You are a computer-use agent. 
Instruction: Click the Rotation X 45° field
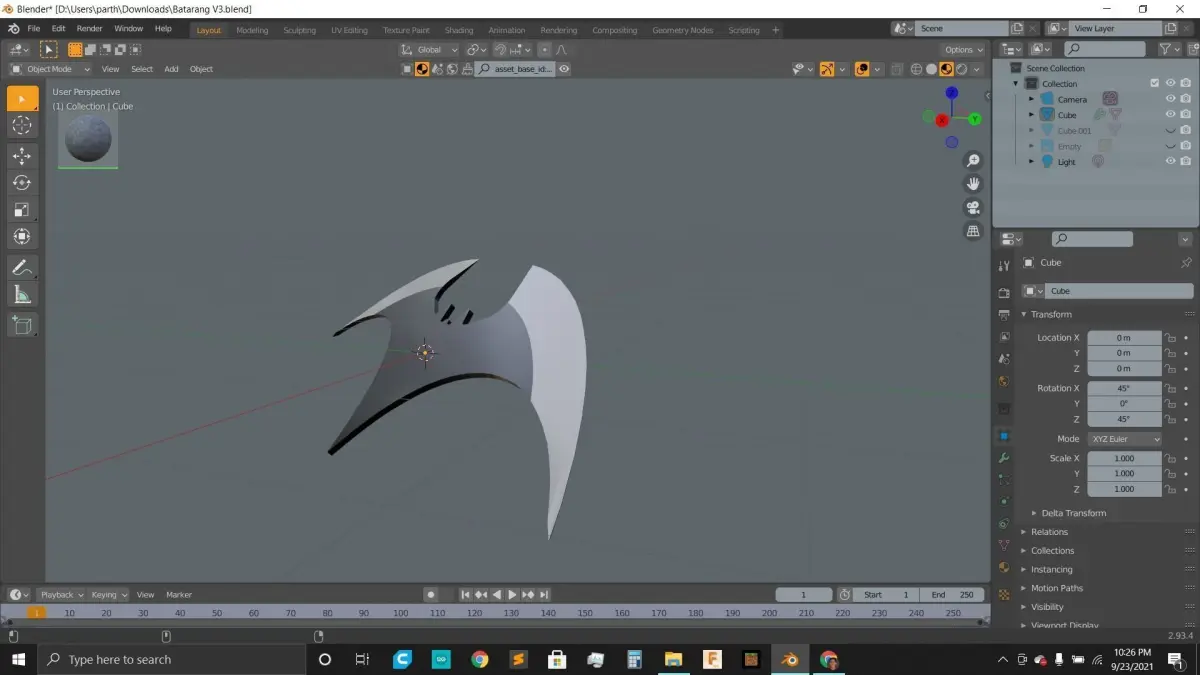[x=1124, y=388]
